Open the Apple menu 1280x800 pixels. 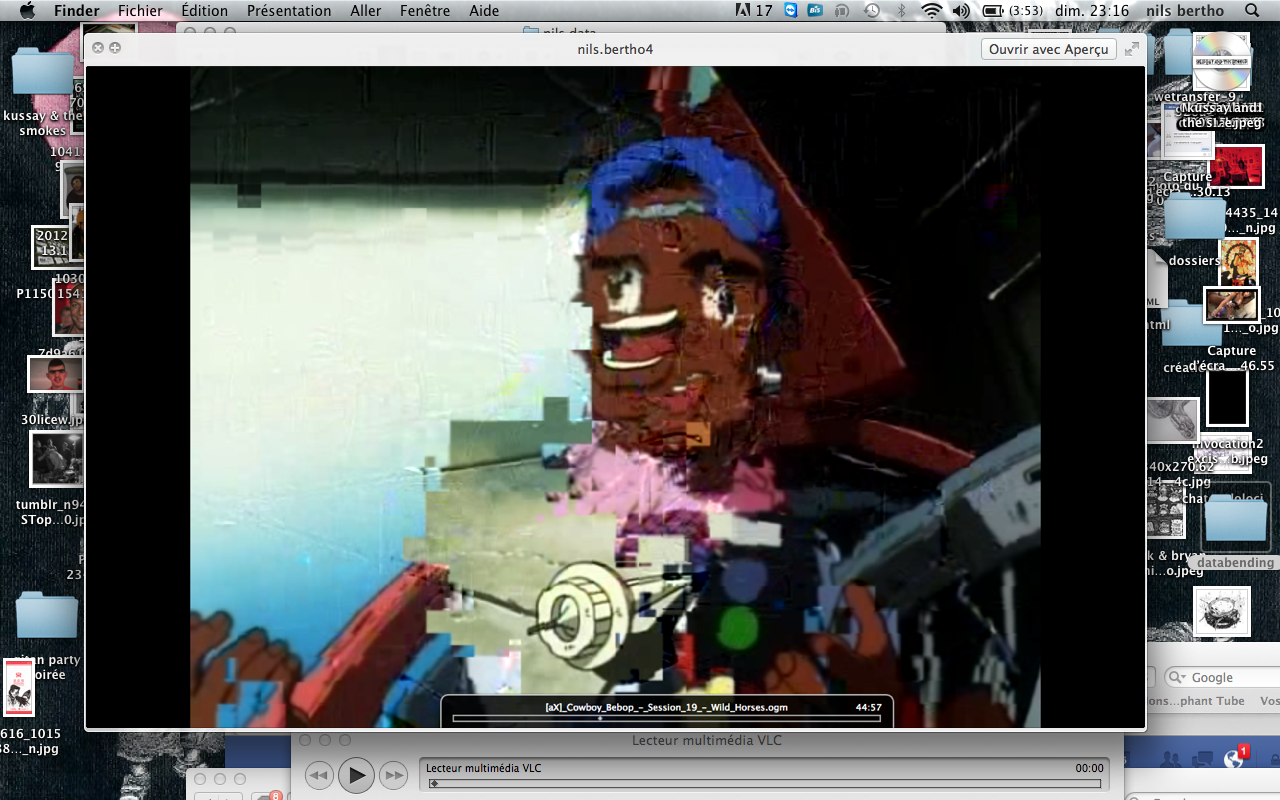(x=27, y=10)
